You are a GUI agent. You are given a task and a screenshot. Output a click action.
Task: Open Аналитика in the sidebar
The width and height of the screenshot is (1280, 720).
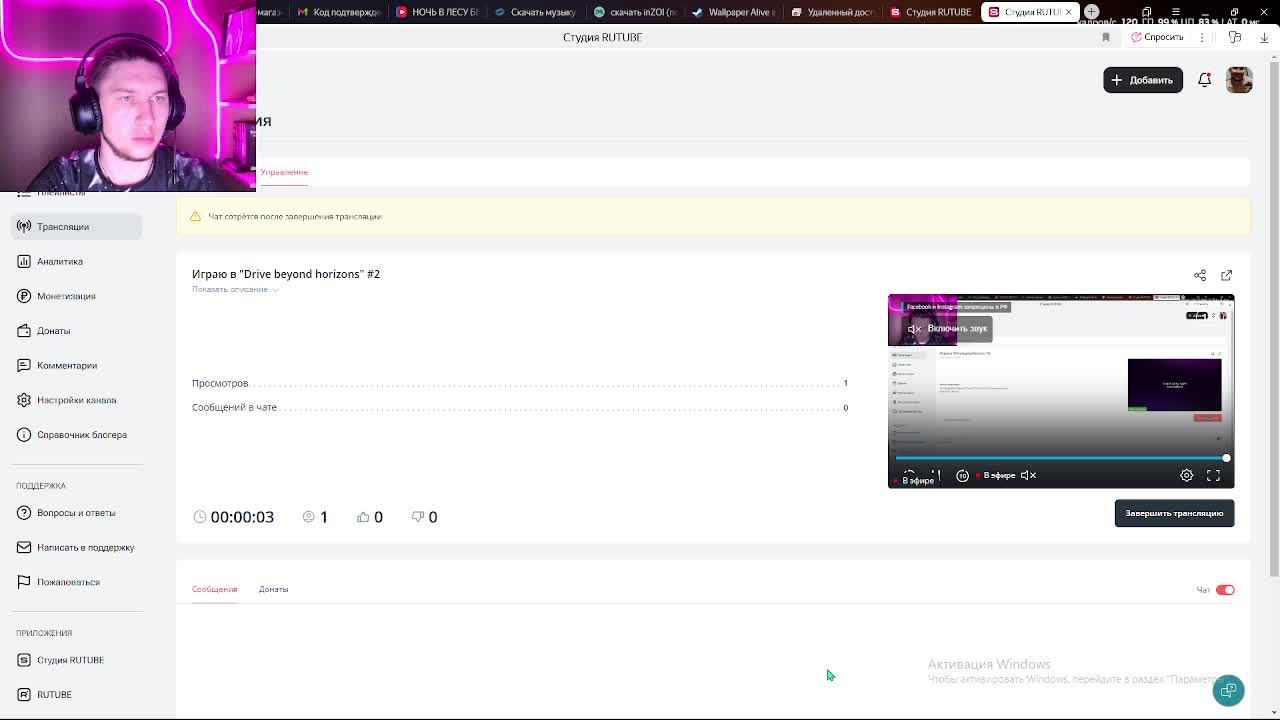[x=60, y=261]
